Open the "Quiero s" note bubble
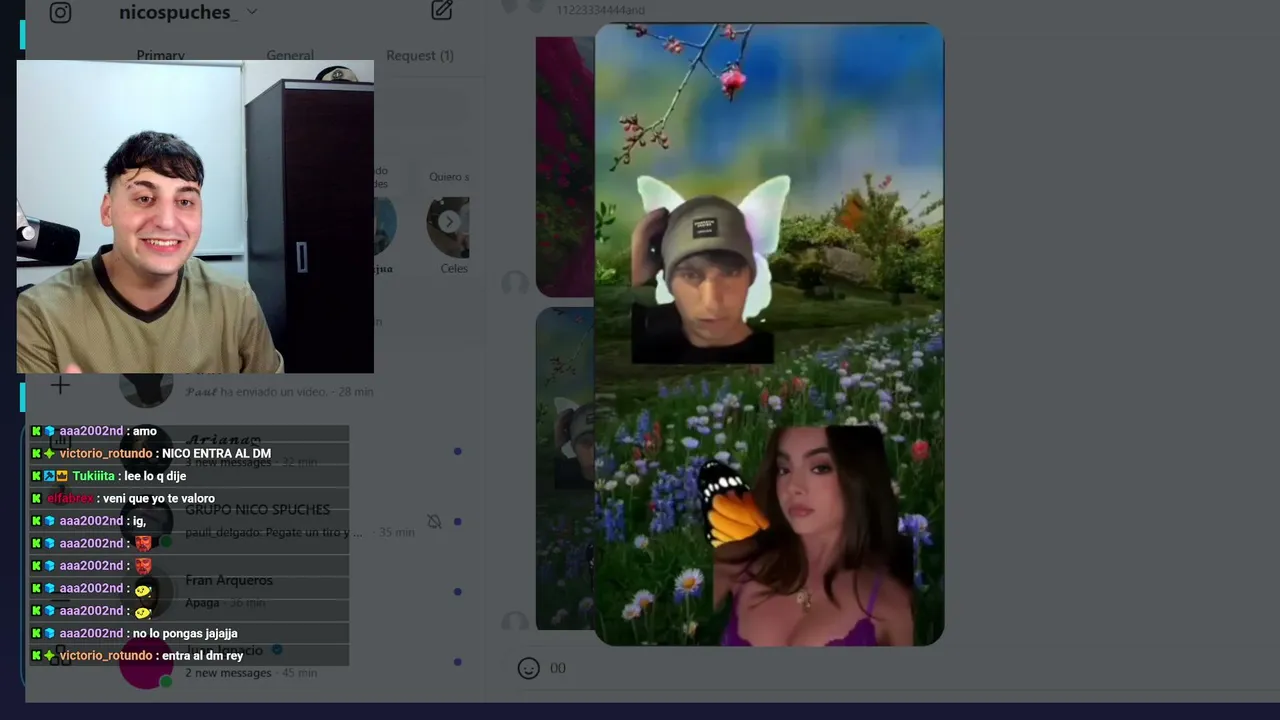 pyautogui.click(x=449, y=177)
